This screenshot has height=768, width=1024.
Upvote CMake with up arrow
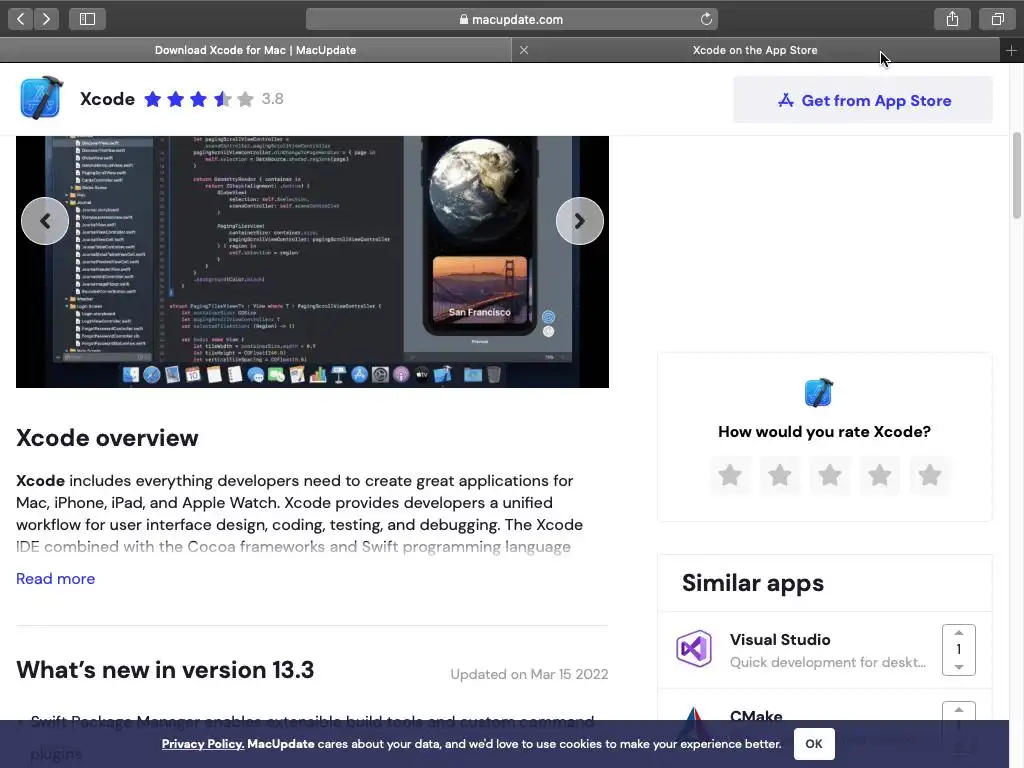(959, 710)
